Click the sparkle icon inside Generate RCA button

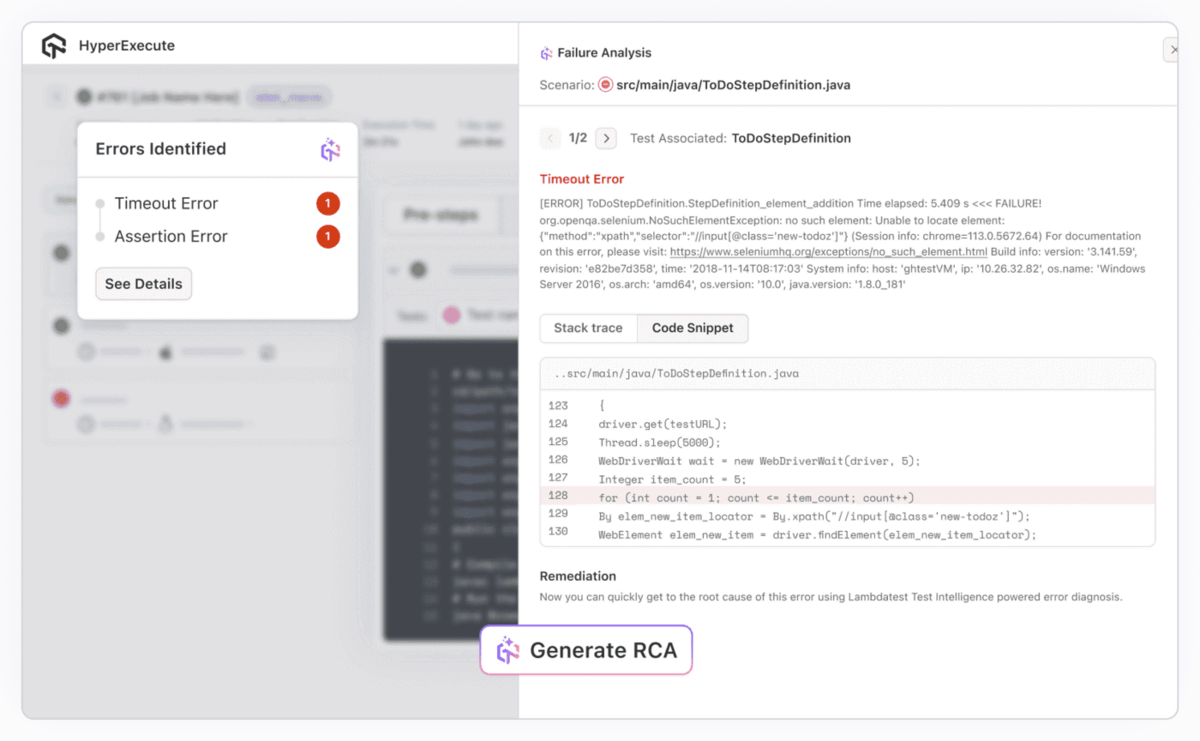[x=508, y=650]
